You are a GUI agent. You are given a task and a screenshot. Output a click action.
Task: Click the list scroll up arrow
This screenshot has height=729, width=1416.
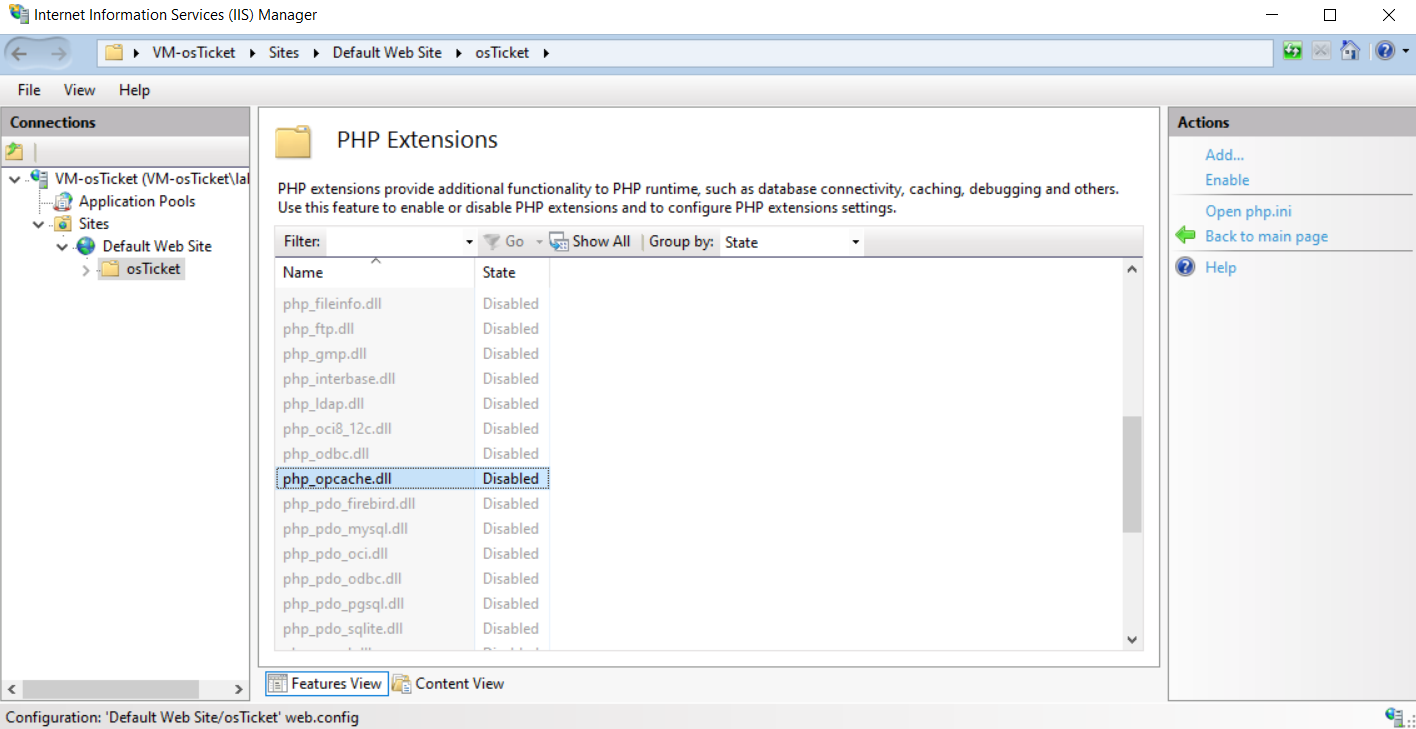pos(1132,269)
